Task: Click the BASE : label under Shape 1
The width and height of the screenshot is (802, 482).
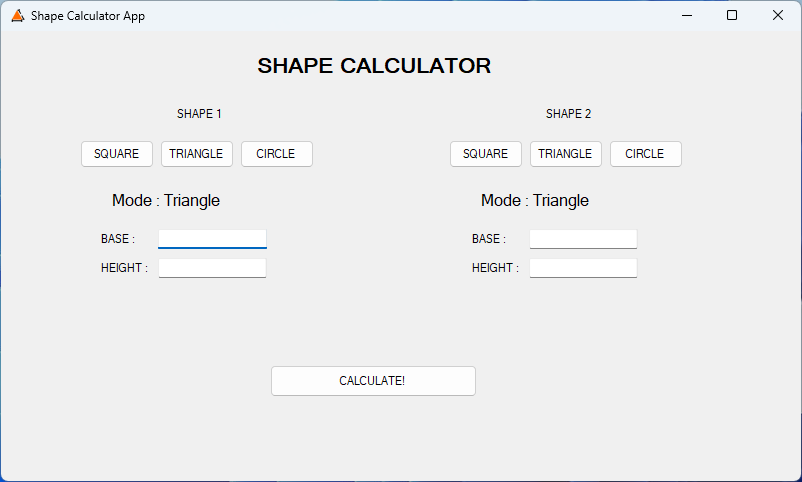Action: coord(118,239)
